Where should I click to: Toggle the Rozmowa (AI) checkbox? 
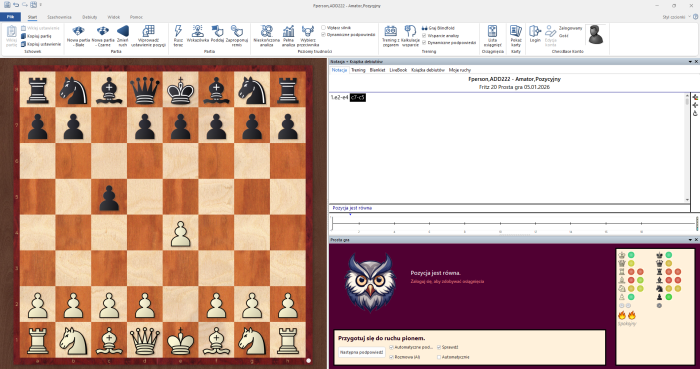(x=392, y=357)
